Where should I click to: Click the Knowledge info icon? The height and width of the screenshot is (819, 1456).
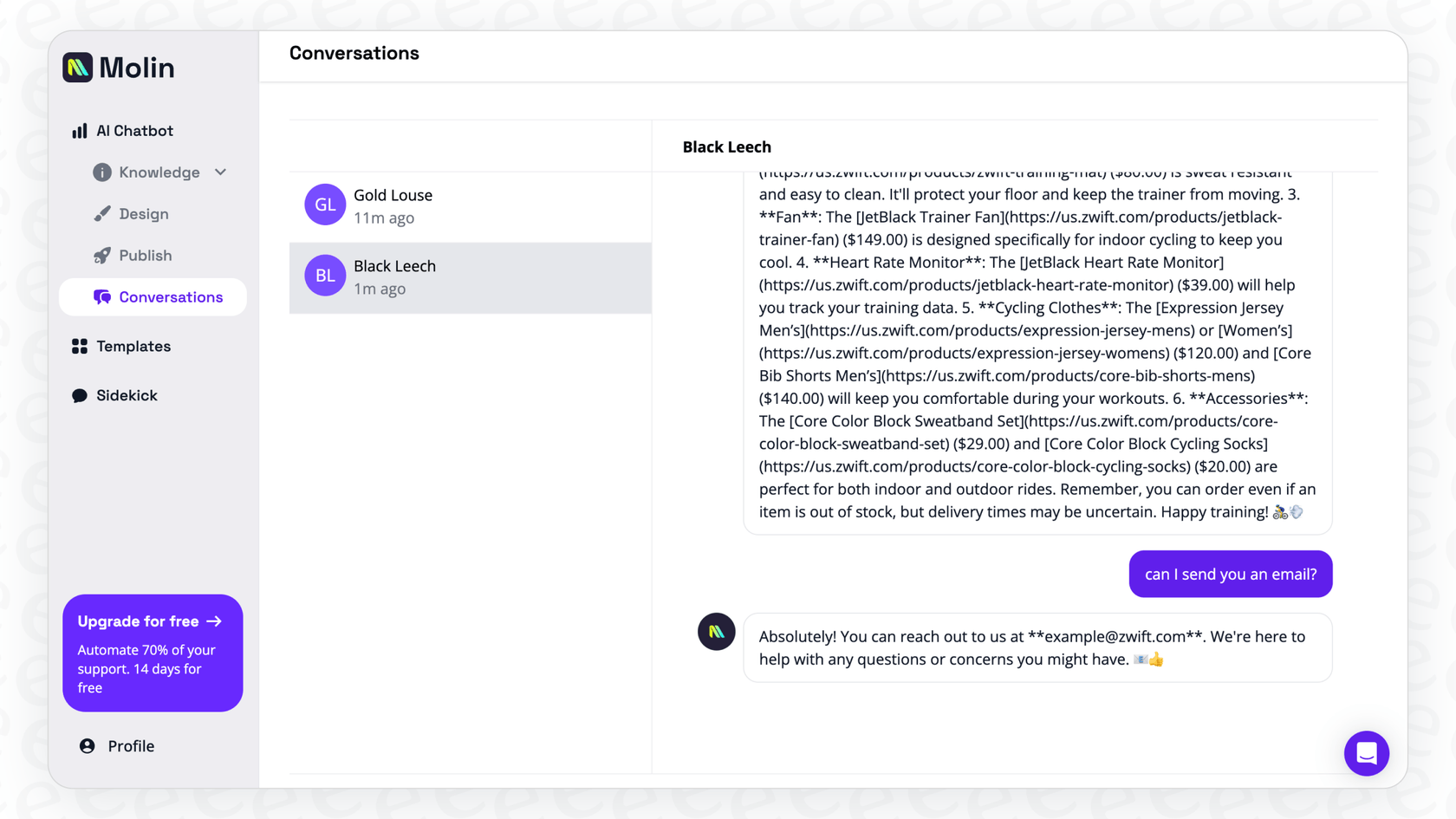102,172
